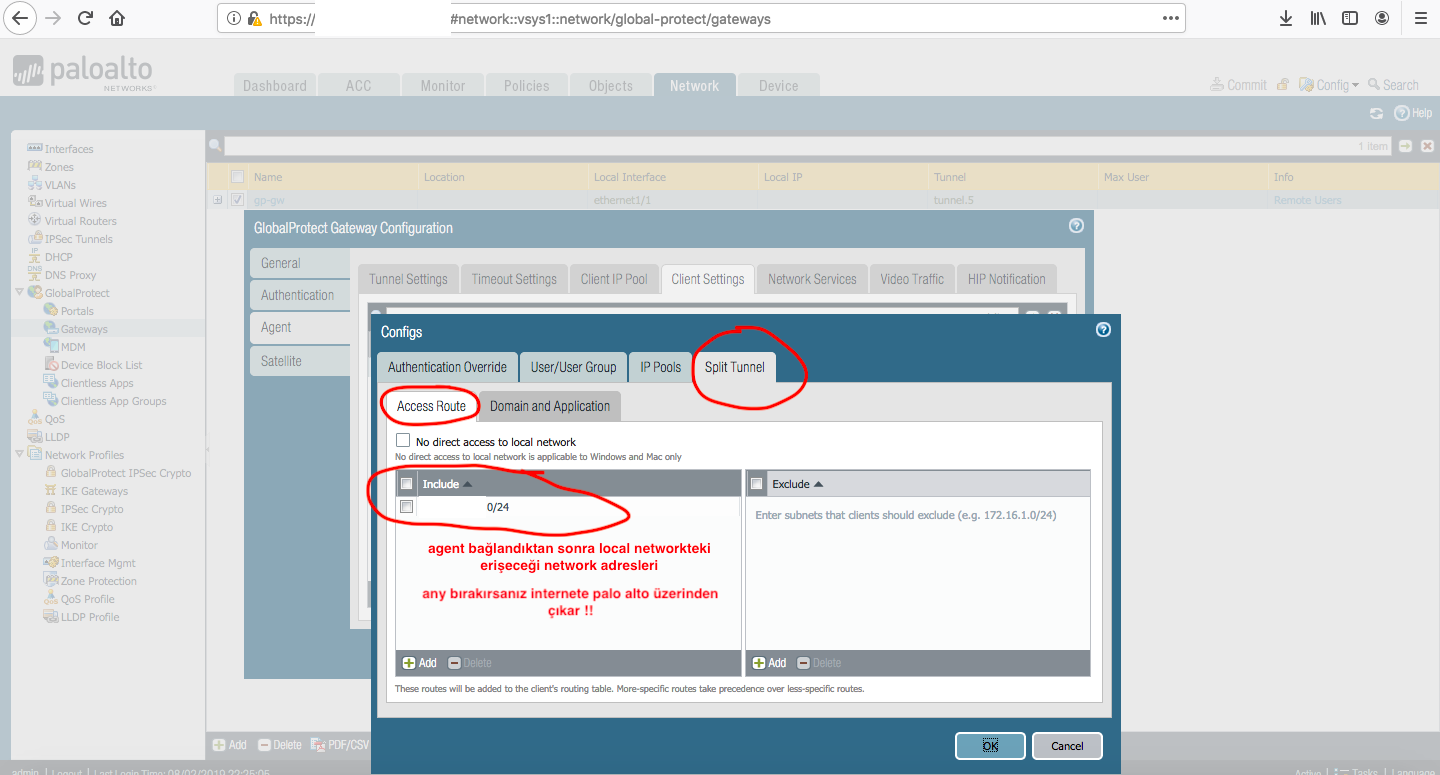Image resolution: width=1440 pixels, height=775 pixels.
Task: Reload the page with the refresh icon
Action: [85, 18]
